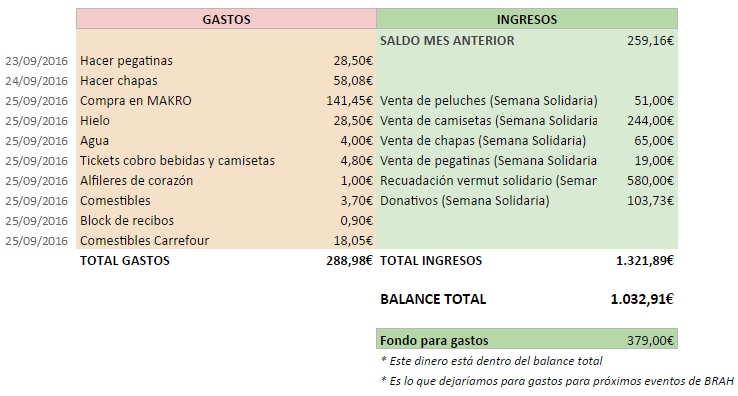Select the 141,45€ amount cell
The image size is (738, 396).
click(x=349, y=101)
